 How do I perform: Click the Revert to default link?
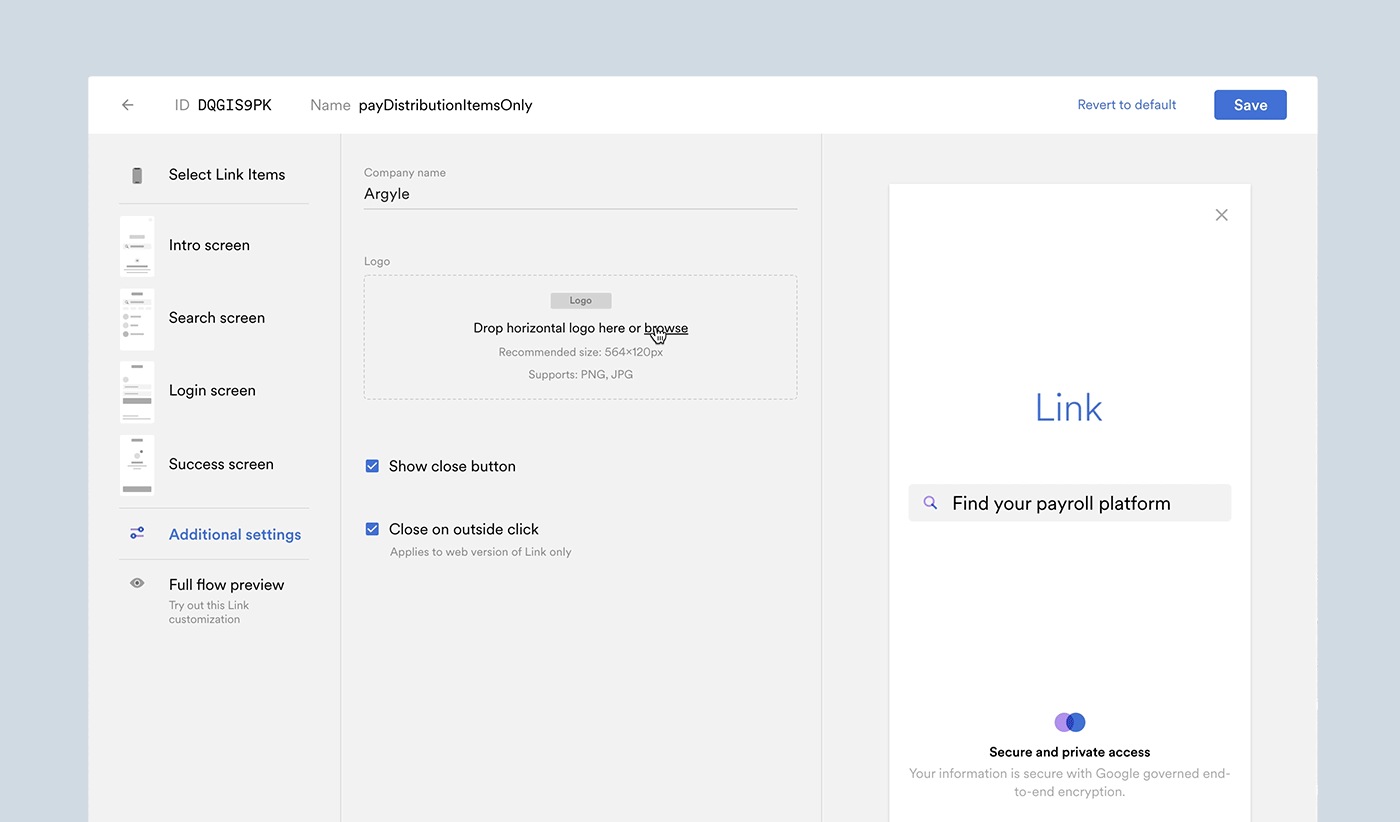point(1126,105)
